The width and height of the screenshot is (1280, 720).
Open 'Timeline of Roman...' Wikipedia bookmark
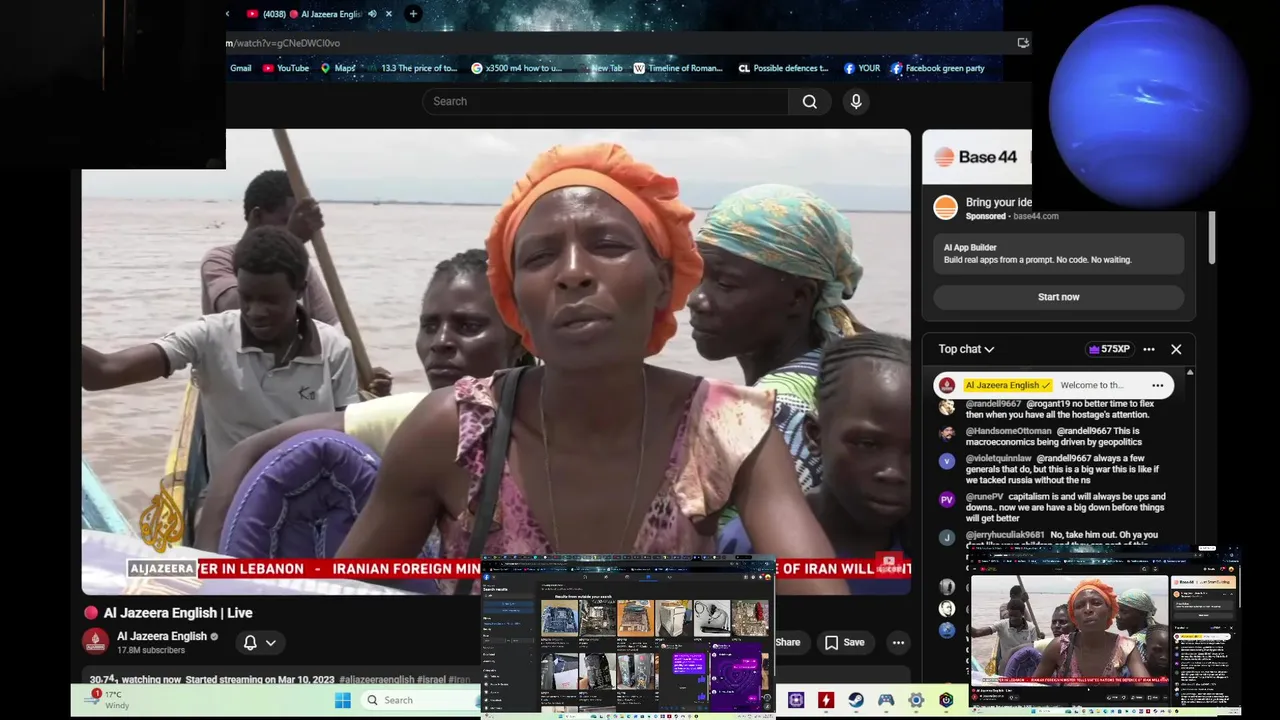(x=678, y=68)
